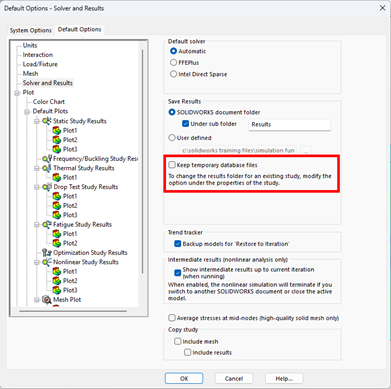Toggle Show intermediate results up to current iteration
The height and width of the screenshot is (389, 391).
tap(178, 273)
